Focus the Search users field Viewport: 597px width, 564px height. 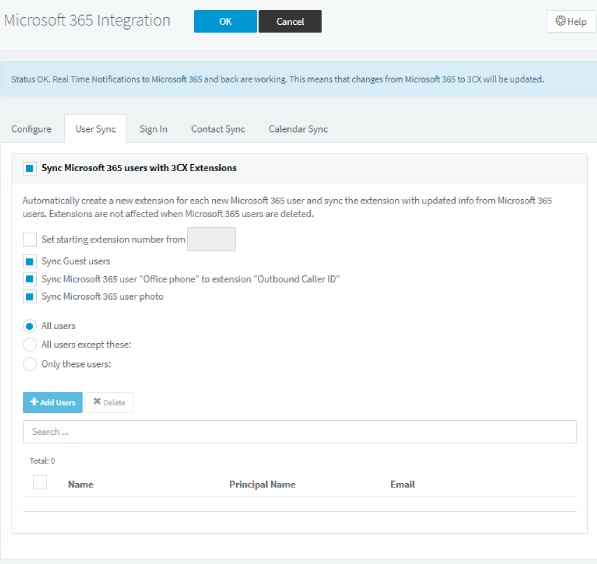[300, 432]
